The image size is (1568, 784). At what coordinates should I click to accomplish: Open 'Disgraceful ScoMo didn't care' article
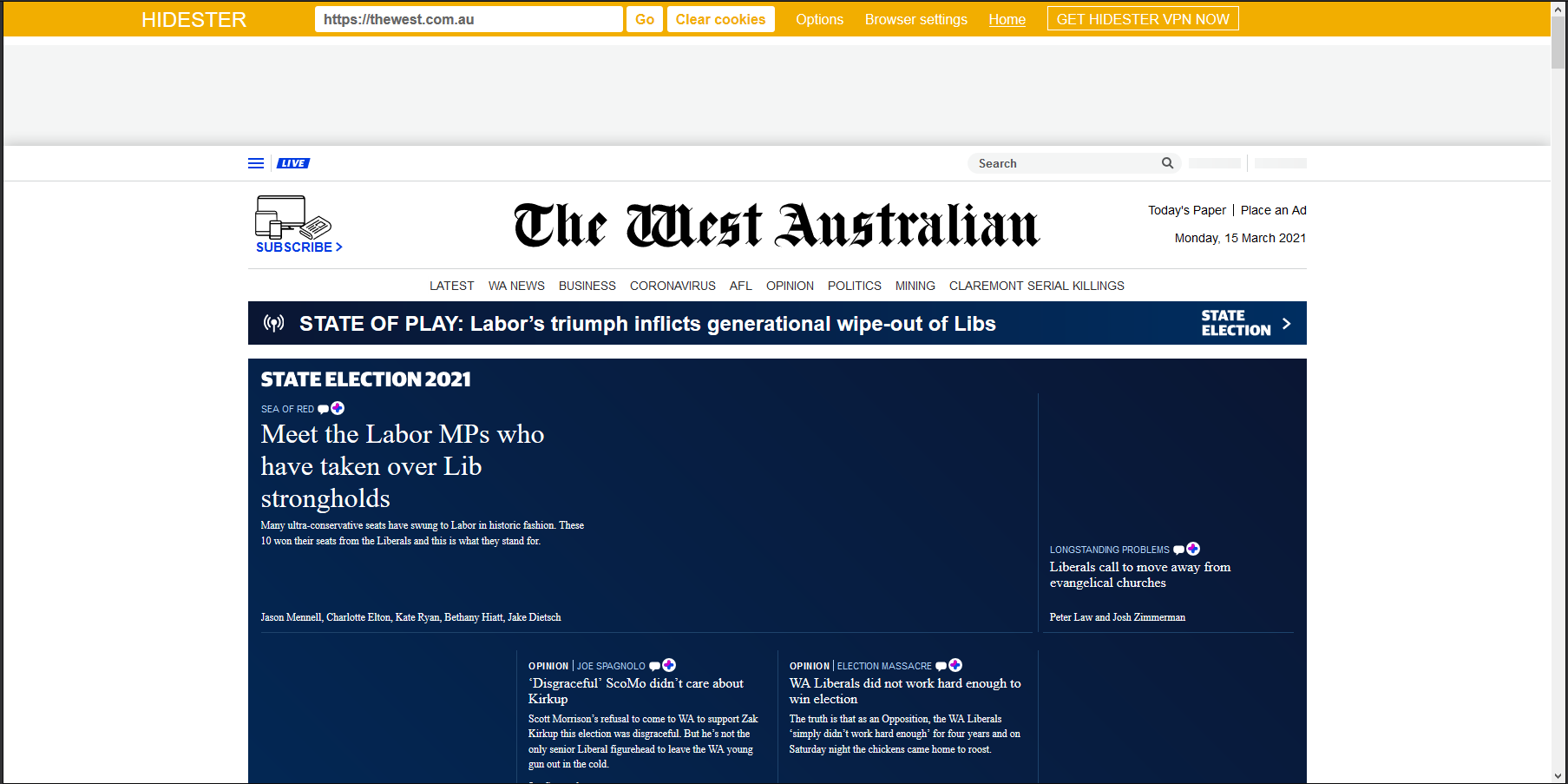click(635, 691)
